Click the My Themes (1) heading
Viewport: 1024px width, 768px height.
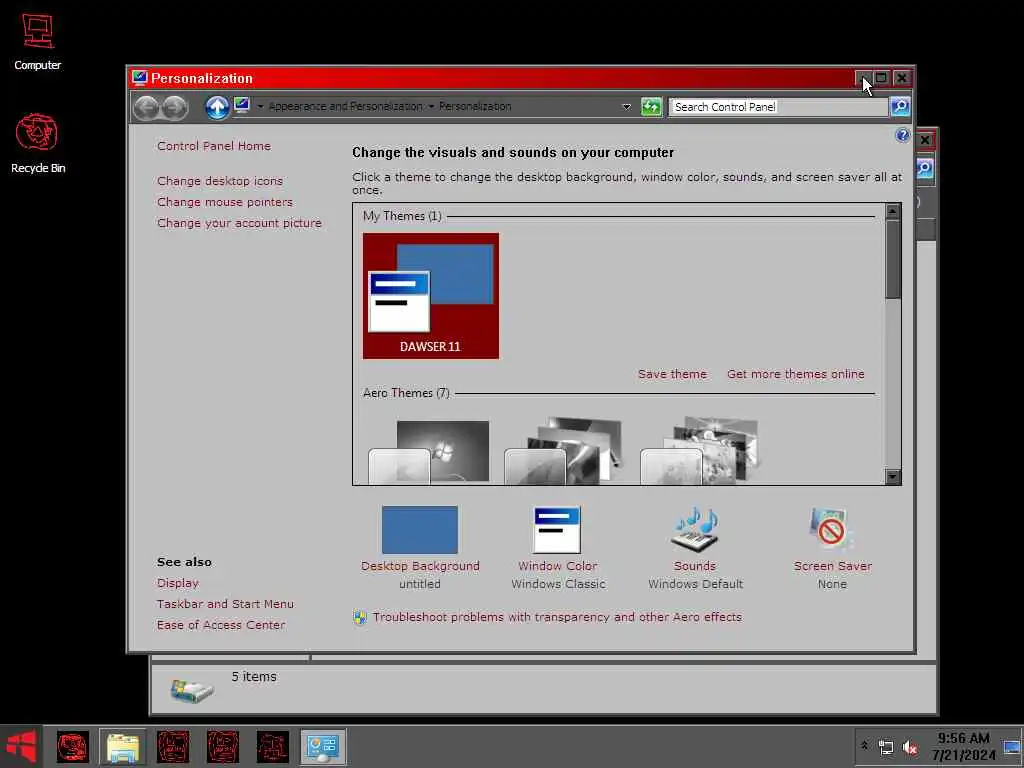pyautogui.click(x=402, y=216)
